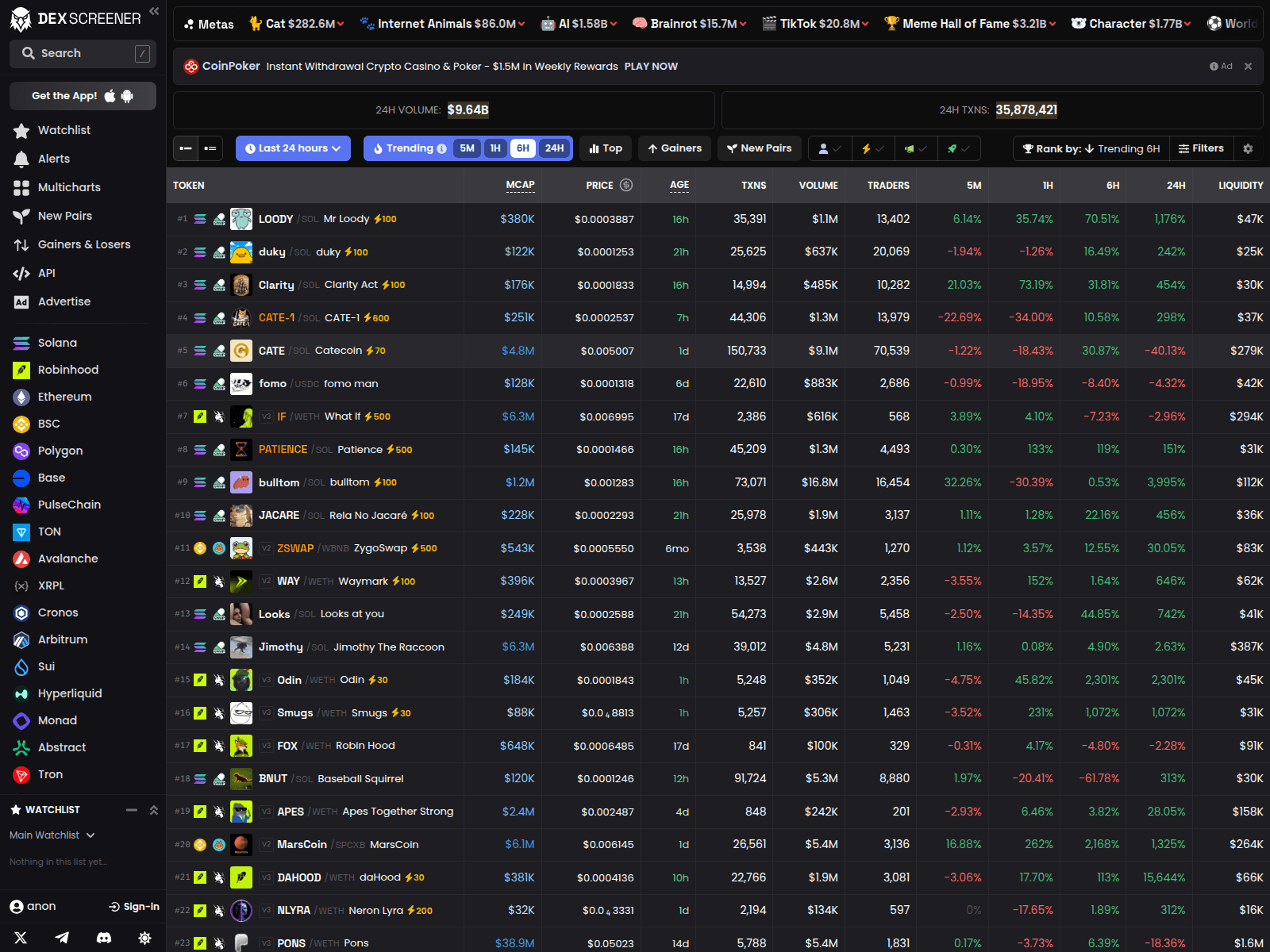
Task: Click the Sign-in link
Action: (x=134, y=907)
